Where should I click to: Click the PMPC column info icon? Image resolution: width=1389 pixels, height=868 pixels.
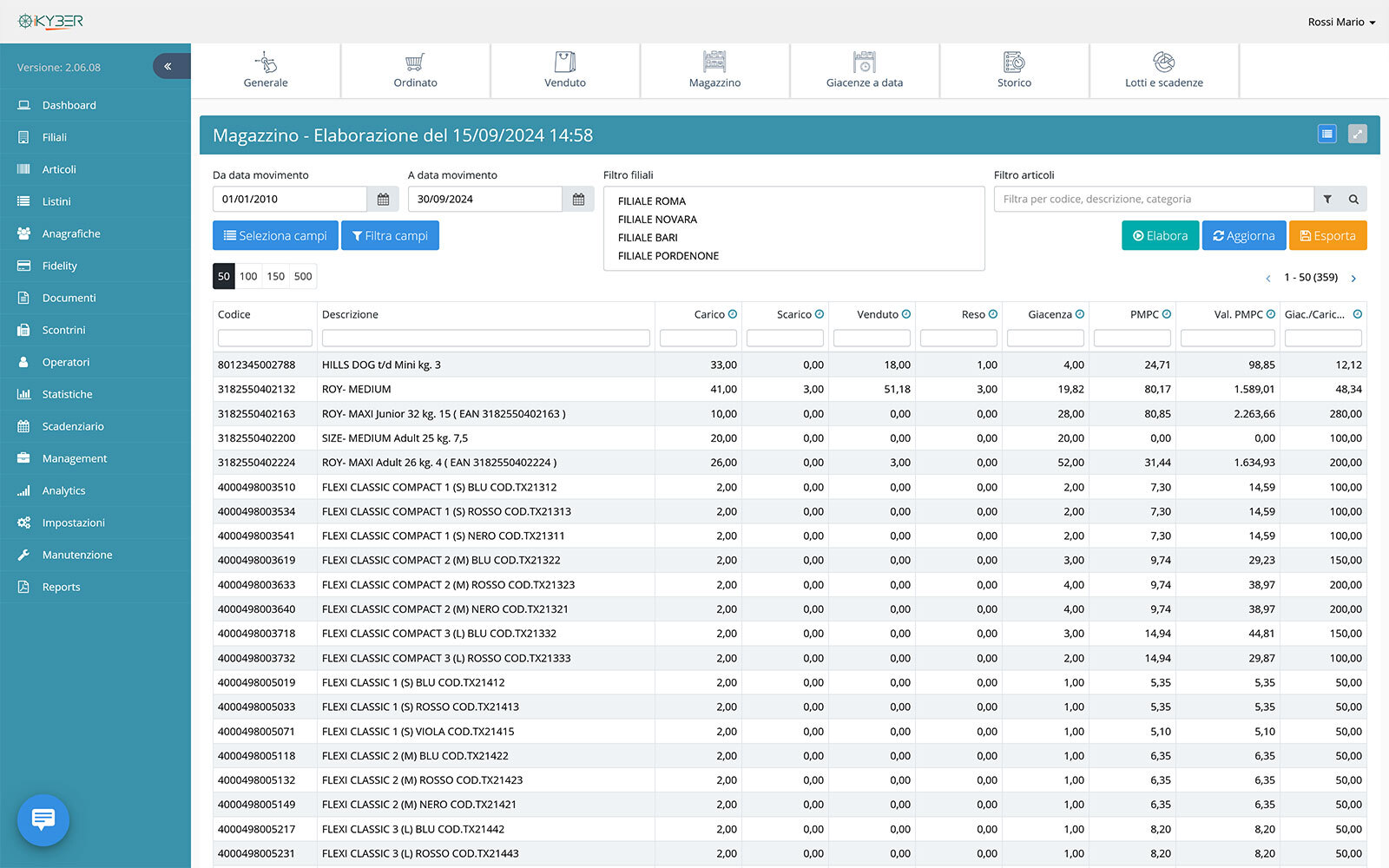tap(1167, 314)
